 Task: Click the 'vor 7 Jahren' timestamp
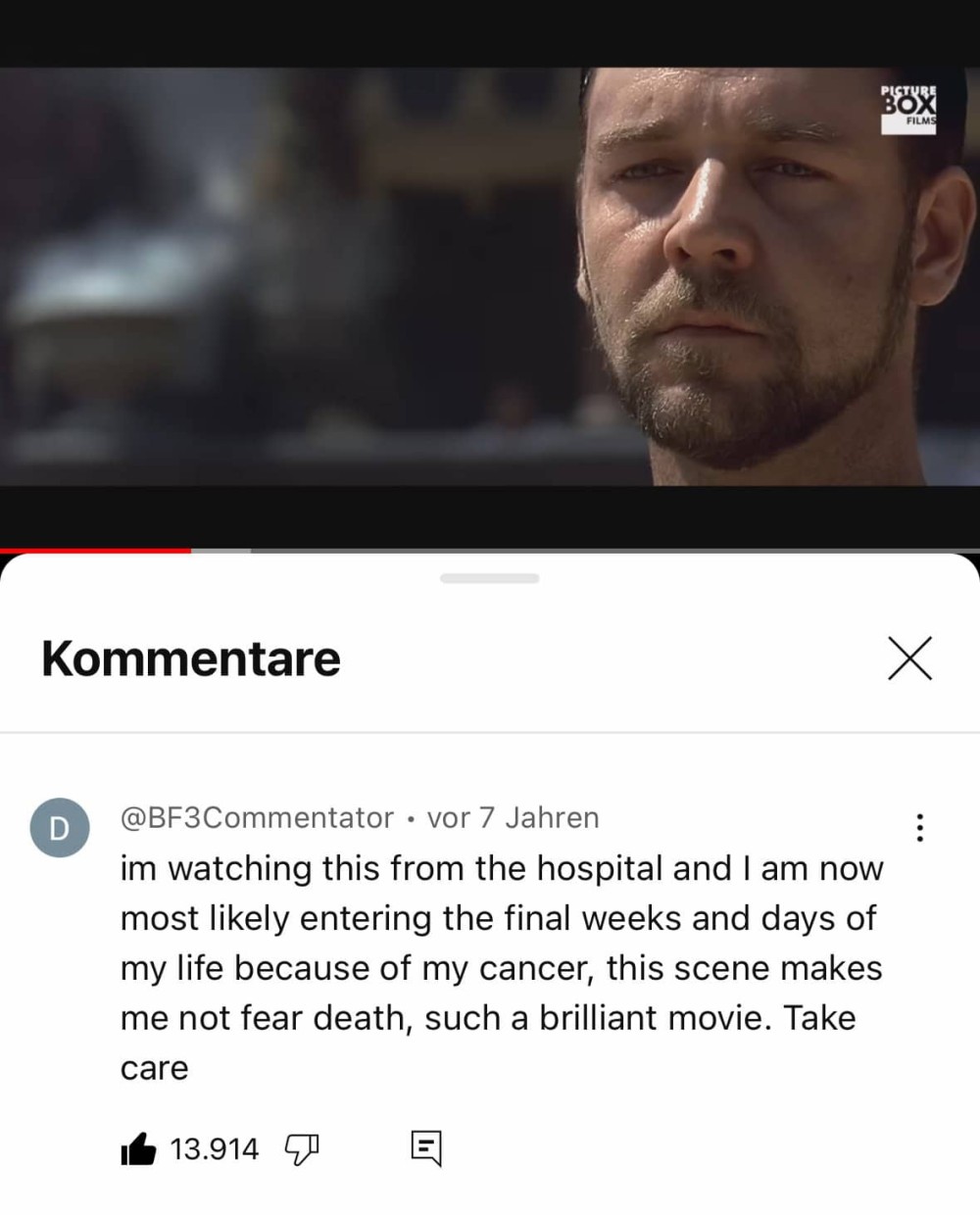(513, 817)
